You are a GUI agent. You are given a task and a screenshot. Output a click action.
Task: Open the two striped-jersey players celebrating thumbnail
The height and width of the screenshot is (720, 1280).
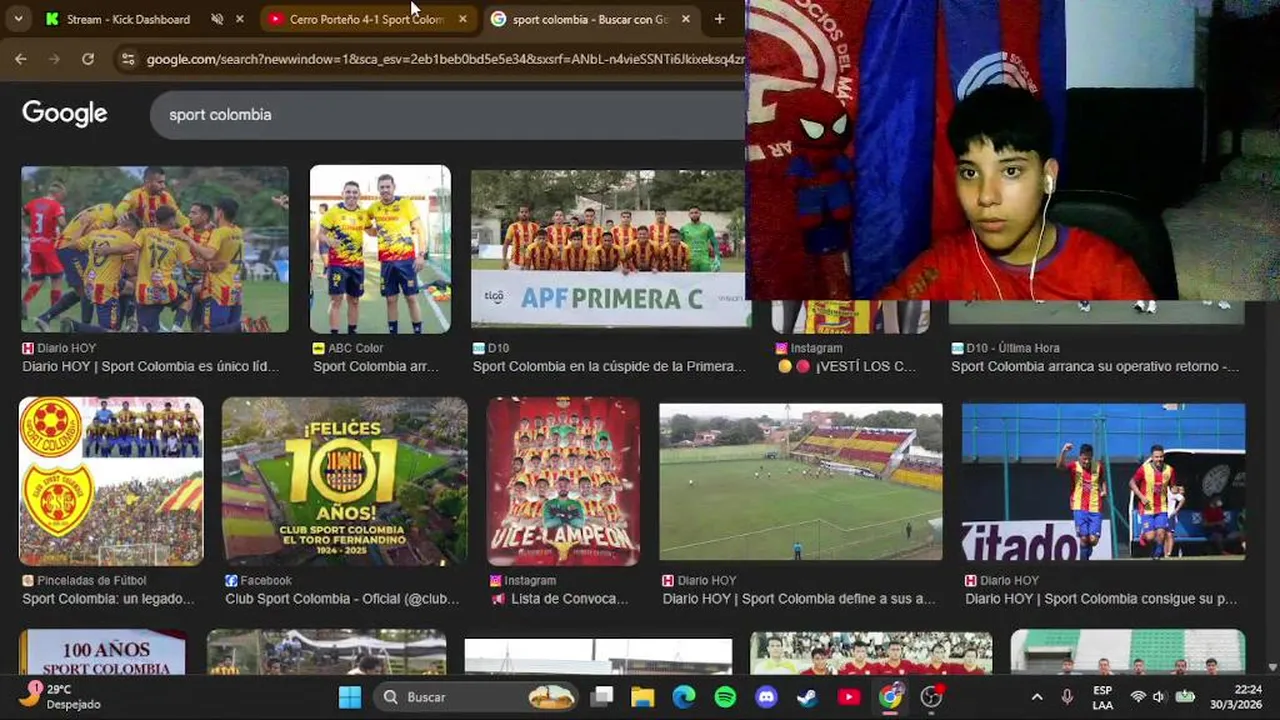point(1104,482)
